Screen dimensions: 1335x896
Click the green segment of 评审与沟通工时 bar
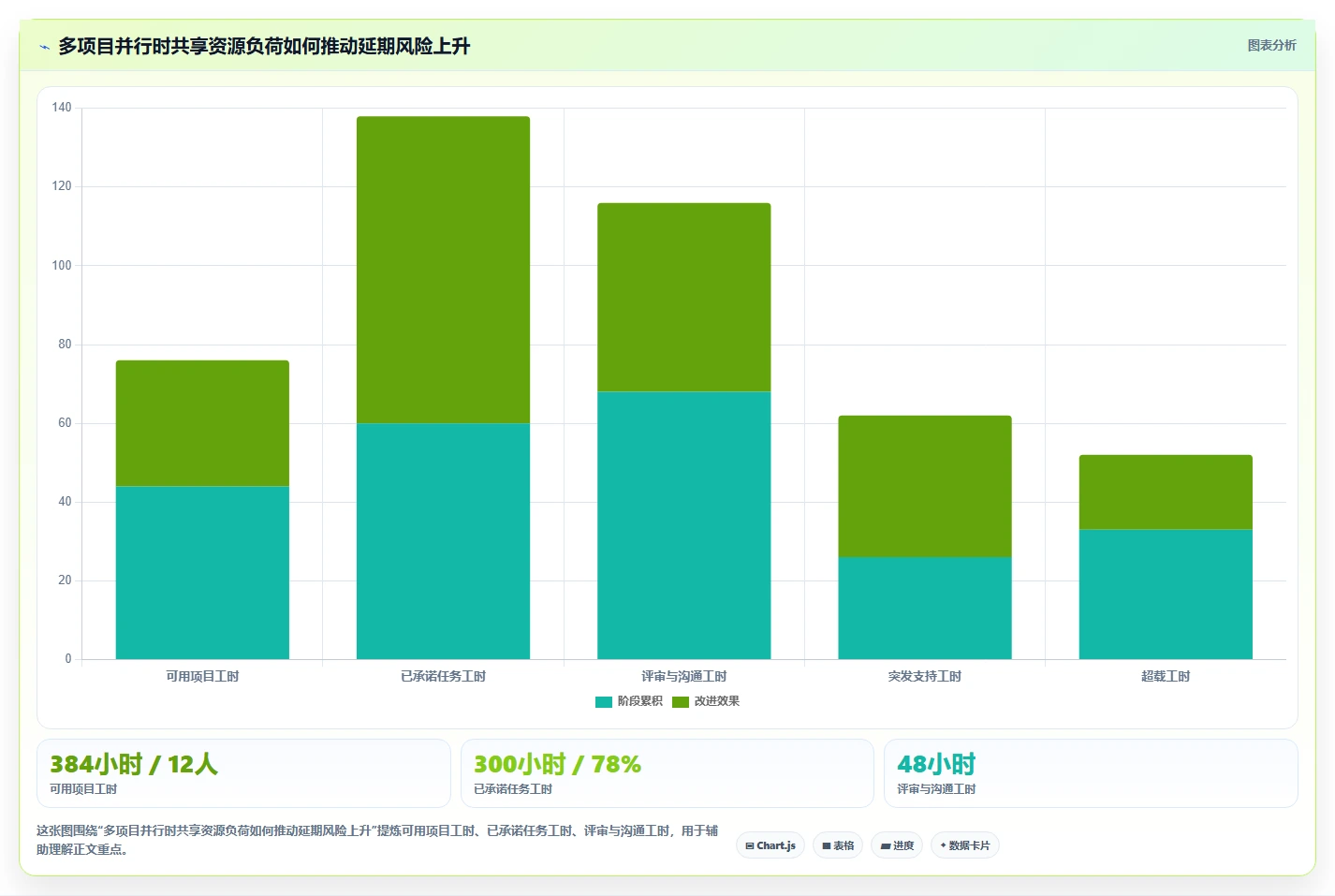point(684,297)
